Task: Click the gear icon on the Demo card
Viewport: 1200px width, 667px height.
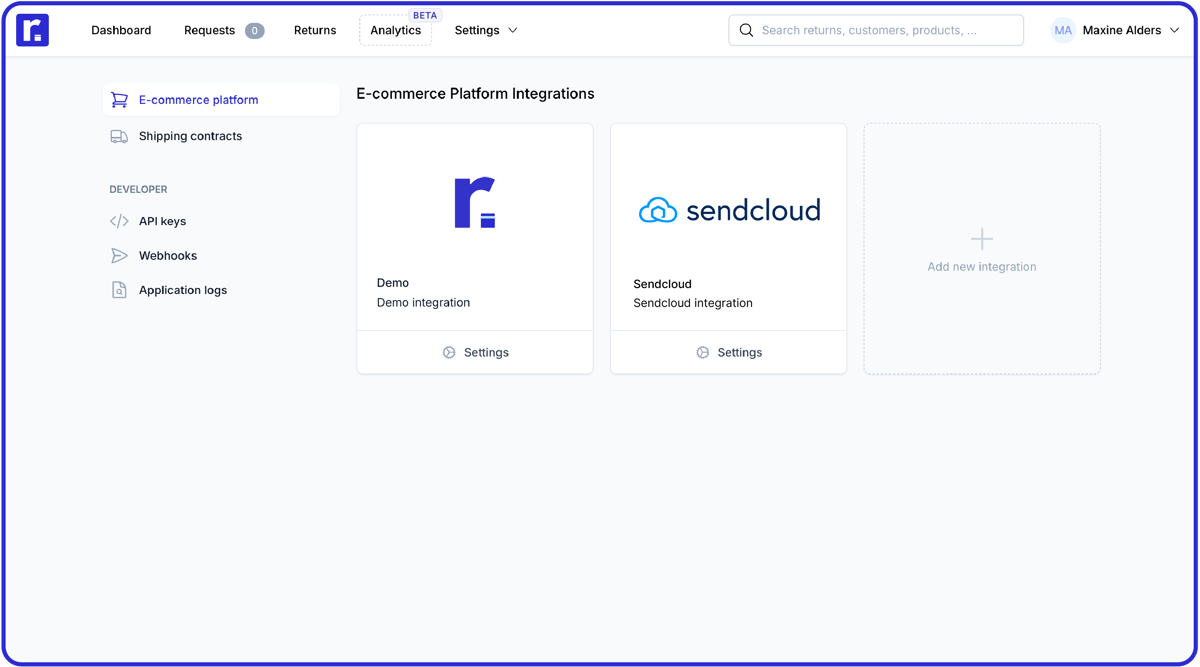Action: click(x=449, y=352)
